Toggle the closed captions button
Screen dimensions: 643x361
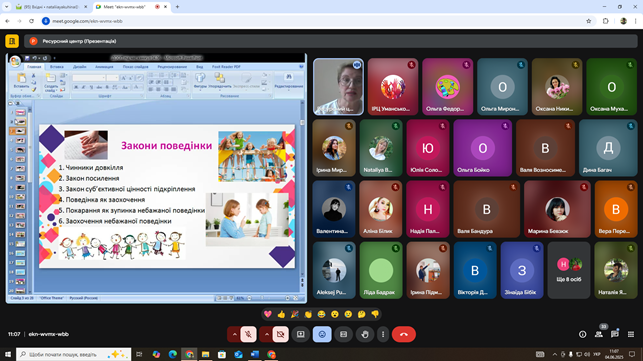[x=343, y=334]
